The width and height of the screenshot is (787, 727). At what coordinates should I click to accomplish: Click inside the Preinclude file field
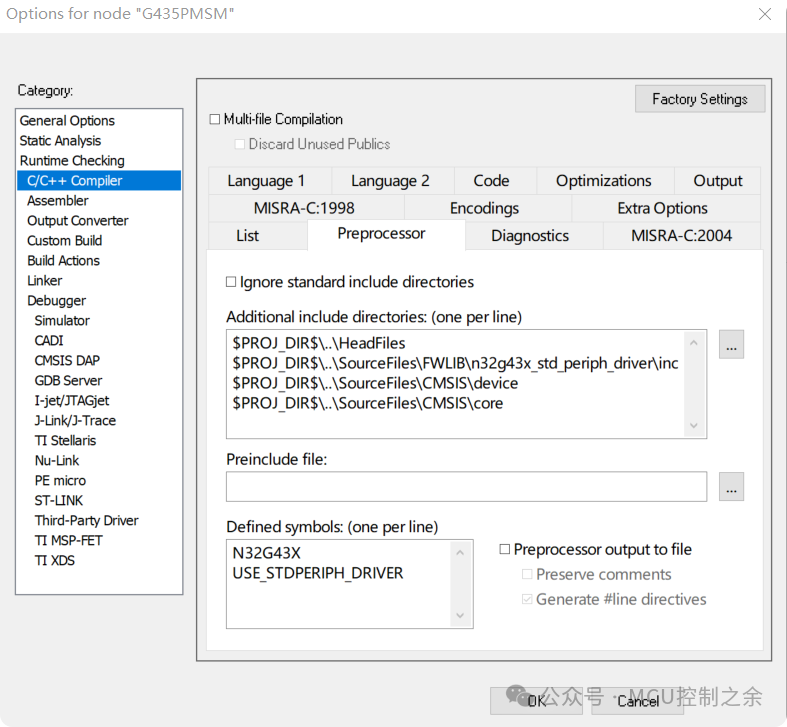(466, 487)
